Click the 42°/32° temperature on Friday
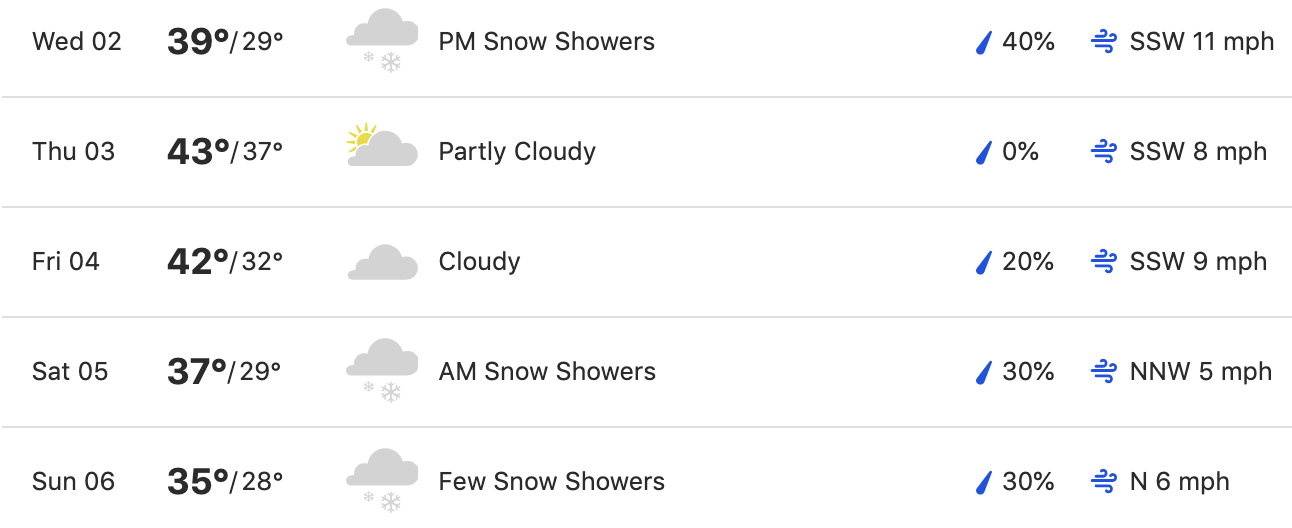 coord(225,262)
